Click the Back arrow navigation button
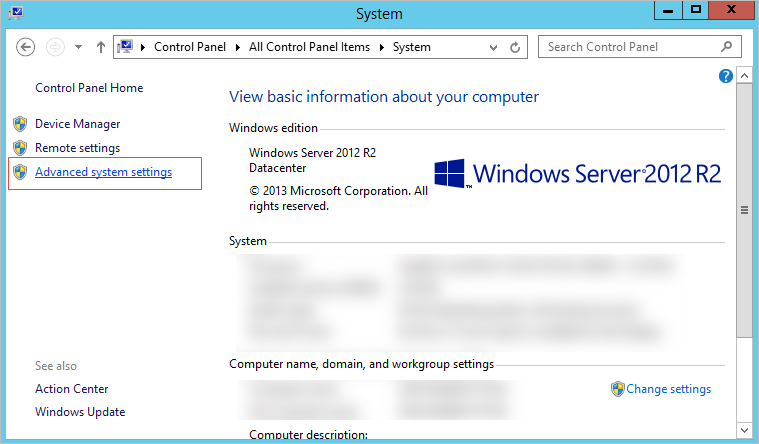The width and height of the screenshot is (759, 444). coord(26,47)
